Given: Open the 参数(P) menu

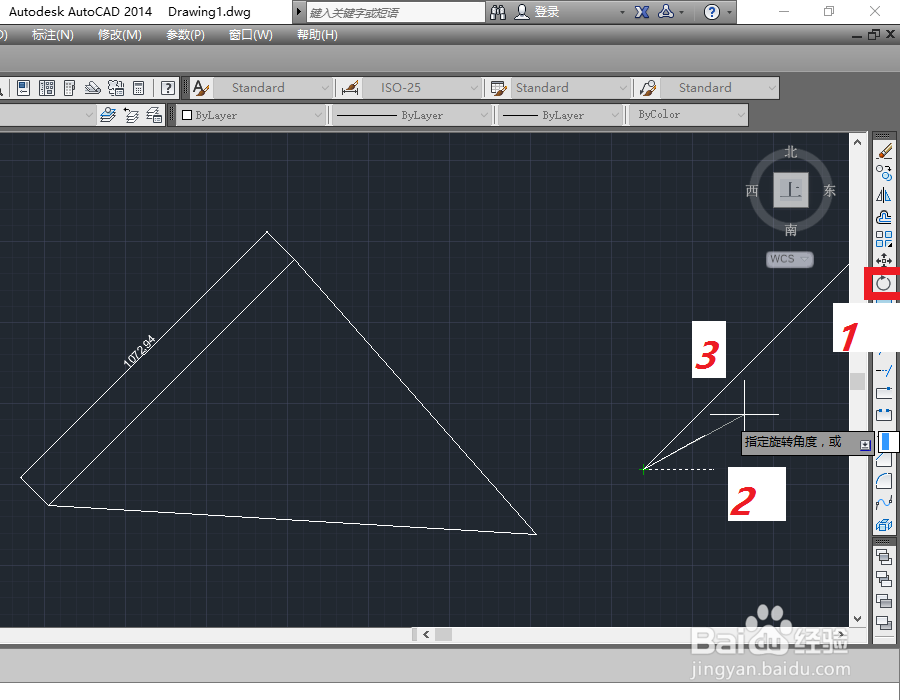Looking at the screenshot, I should (x=185, y=35).
